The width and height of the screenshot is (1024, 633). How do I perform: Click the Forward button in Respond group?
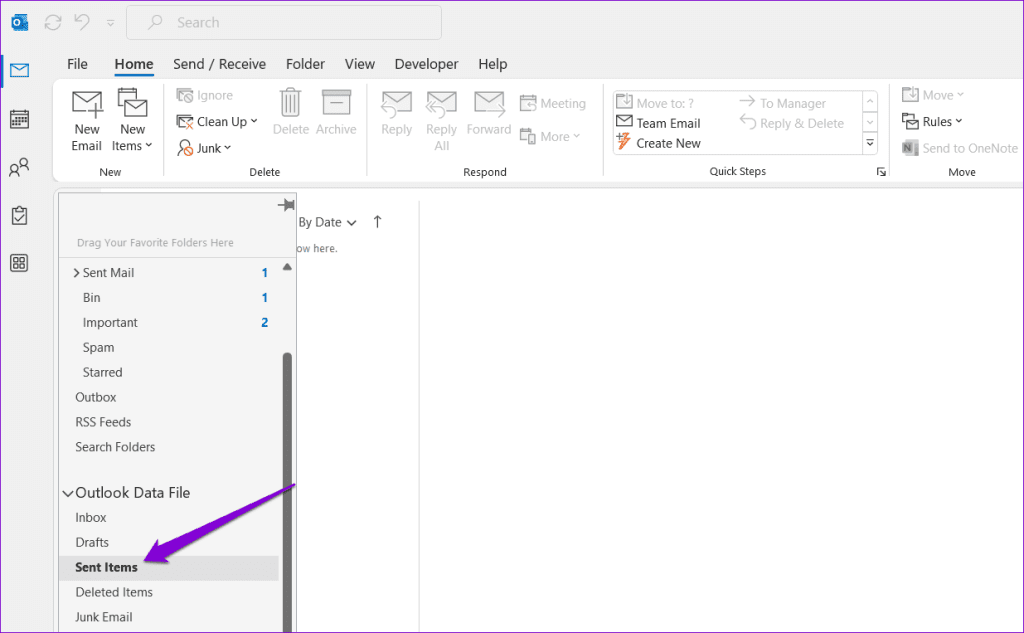pyautogui.click(x=488, y=115)
